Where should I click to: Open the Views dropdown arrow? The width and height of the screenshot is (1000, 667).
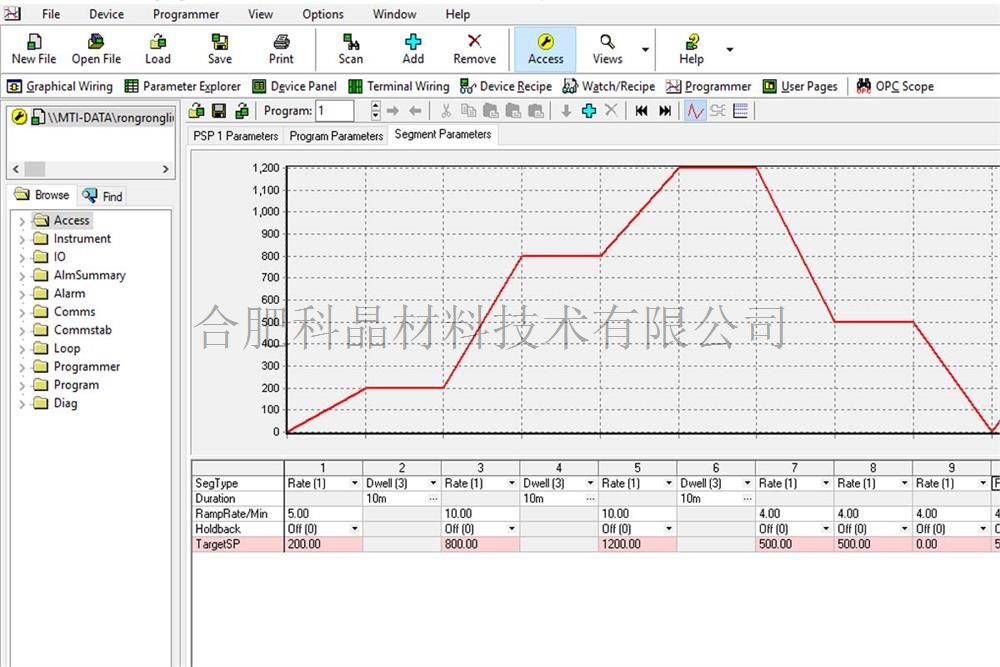tap(645, 49)
